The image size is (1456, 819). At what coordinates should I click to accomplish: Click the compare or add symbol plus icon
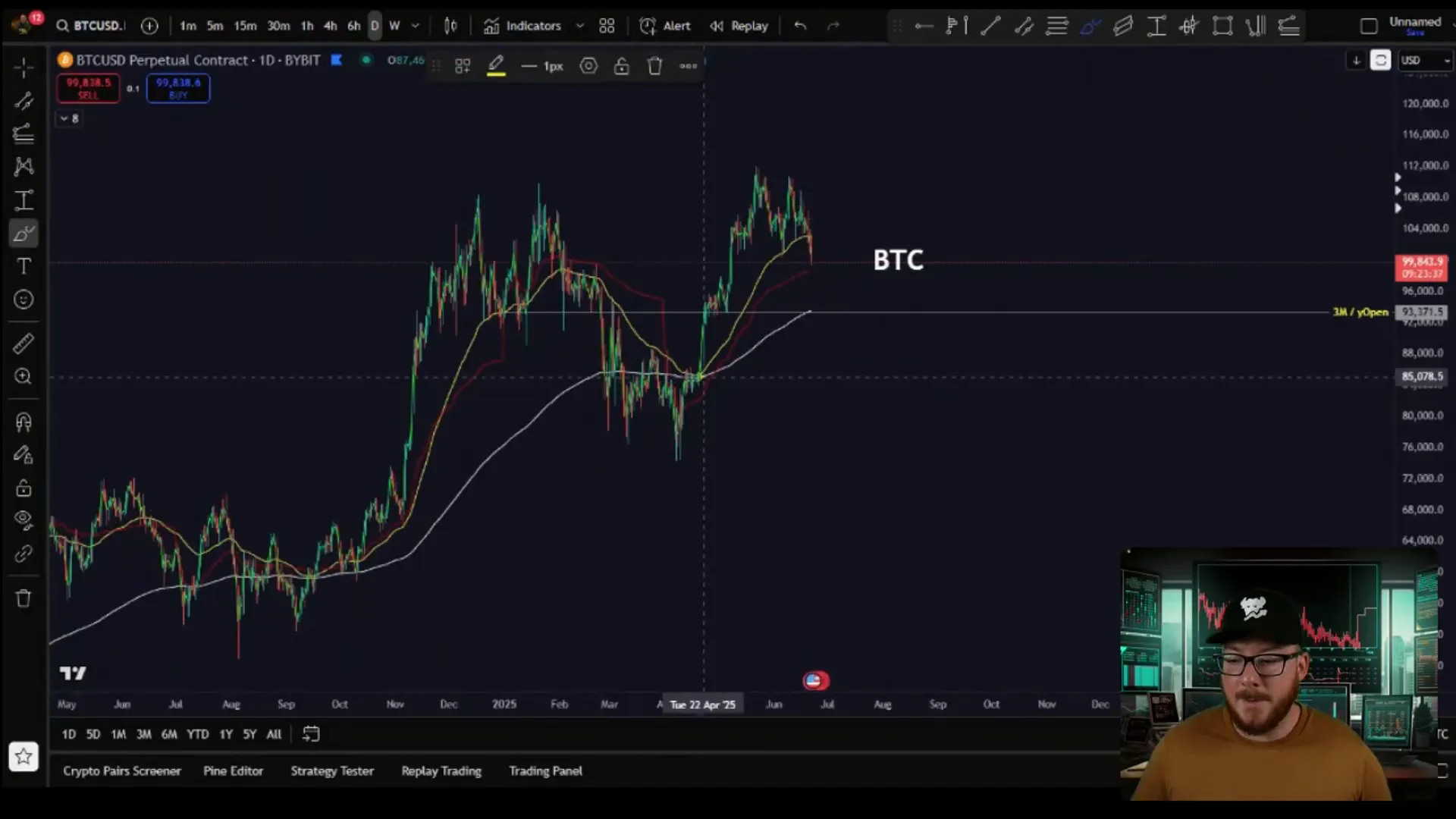[149, 26]
